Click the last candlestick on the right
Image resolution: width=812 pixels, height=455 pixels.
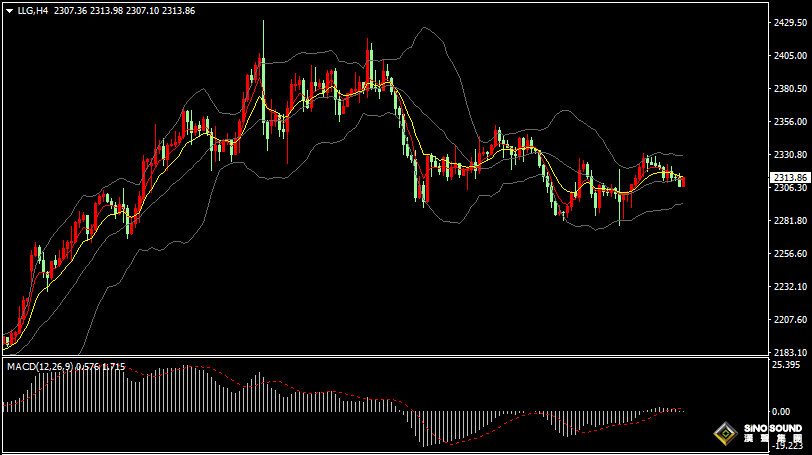(683, 181)
